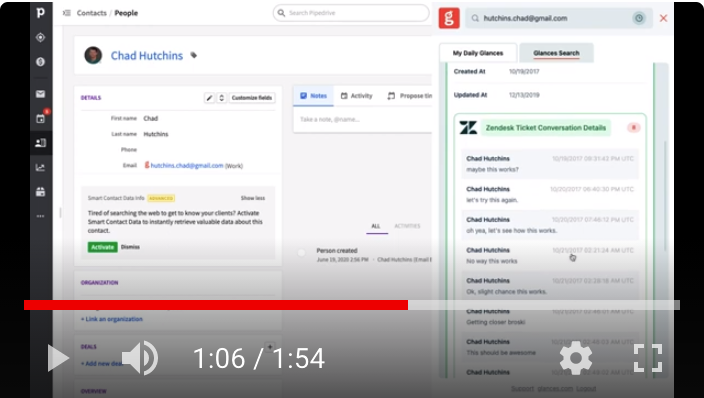
Task: Open glances.com link in footer
Action: [x=555, y=389]
